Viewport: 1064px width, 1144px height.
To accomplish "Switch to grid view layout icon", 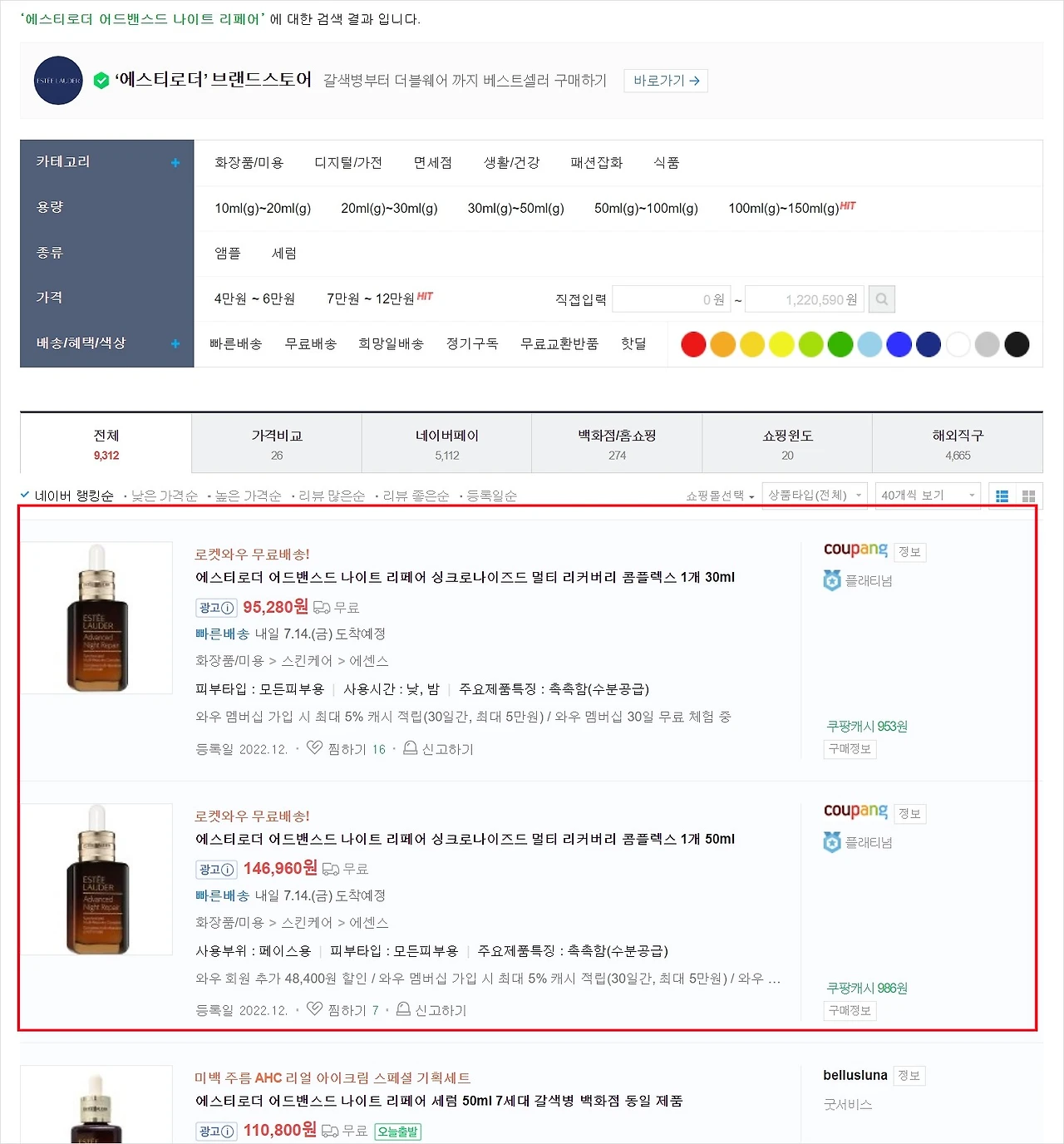I will pos(1028,496).
